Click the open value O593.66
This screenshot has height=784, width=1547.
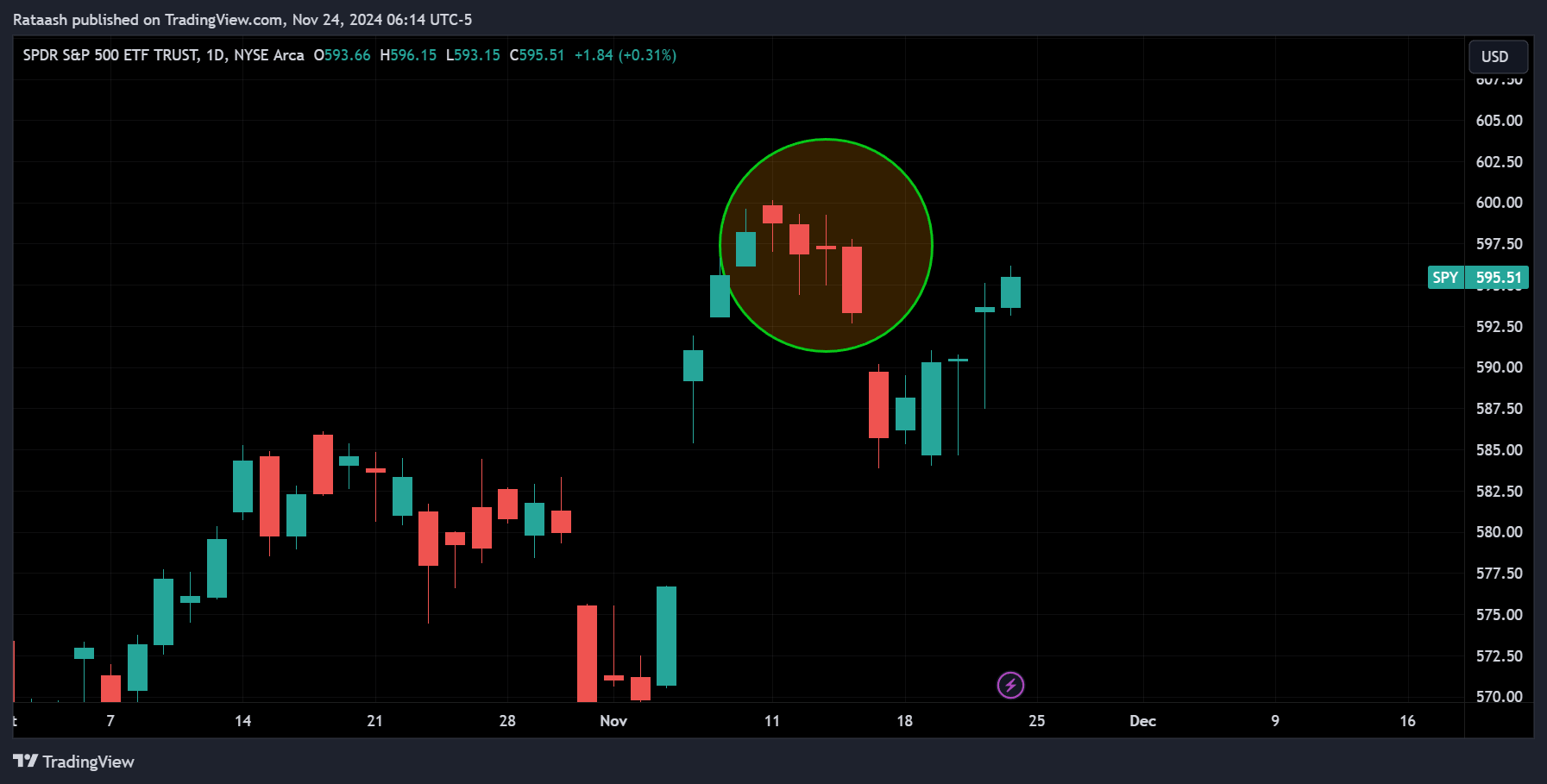[342, 55]
